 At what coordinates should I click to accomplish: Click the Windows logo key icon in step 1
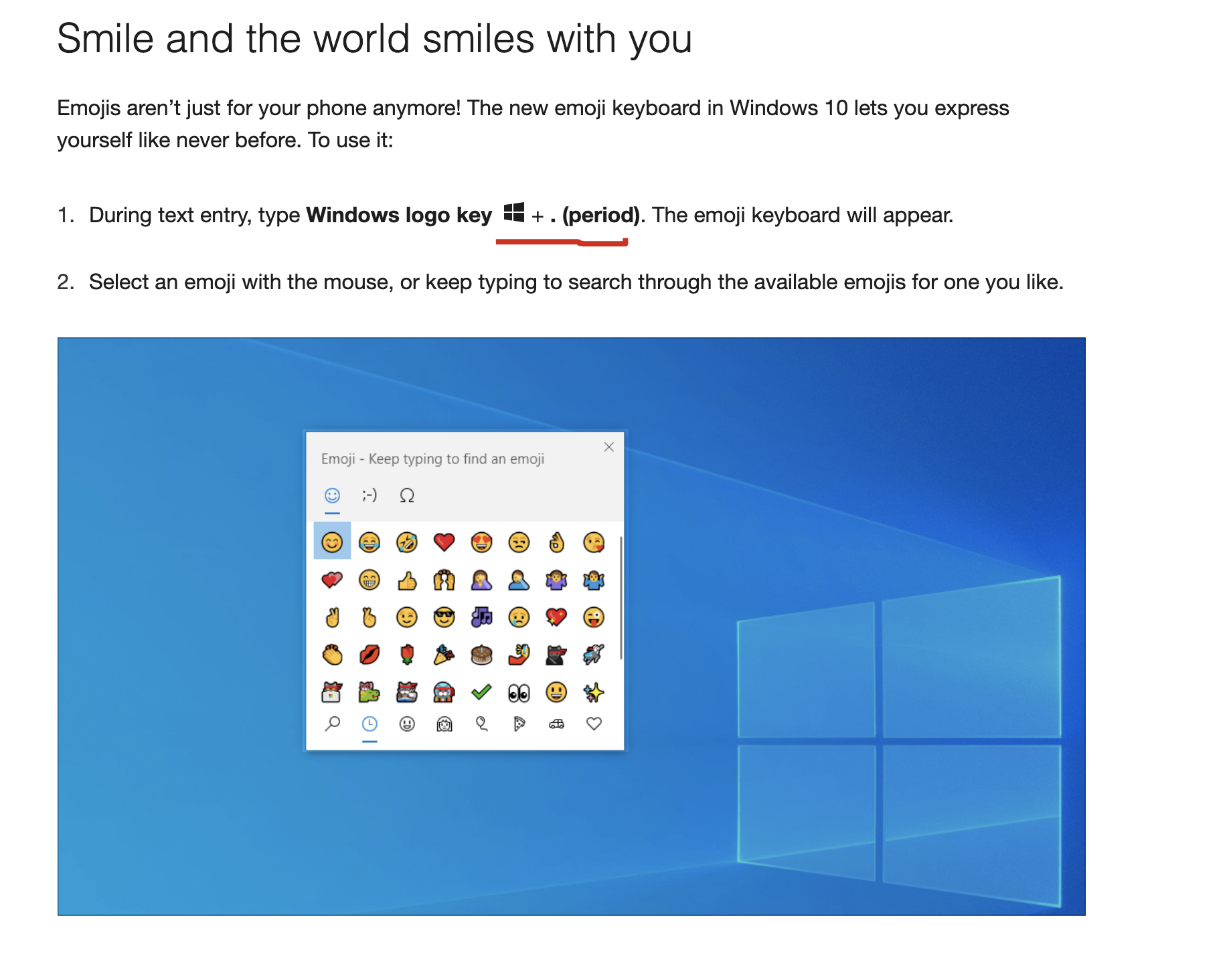(x=514, y=212)
